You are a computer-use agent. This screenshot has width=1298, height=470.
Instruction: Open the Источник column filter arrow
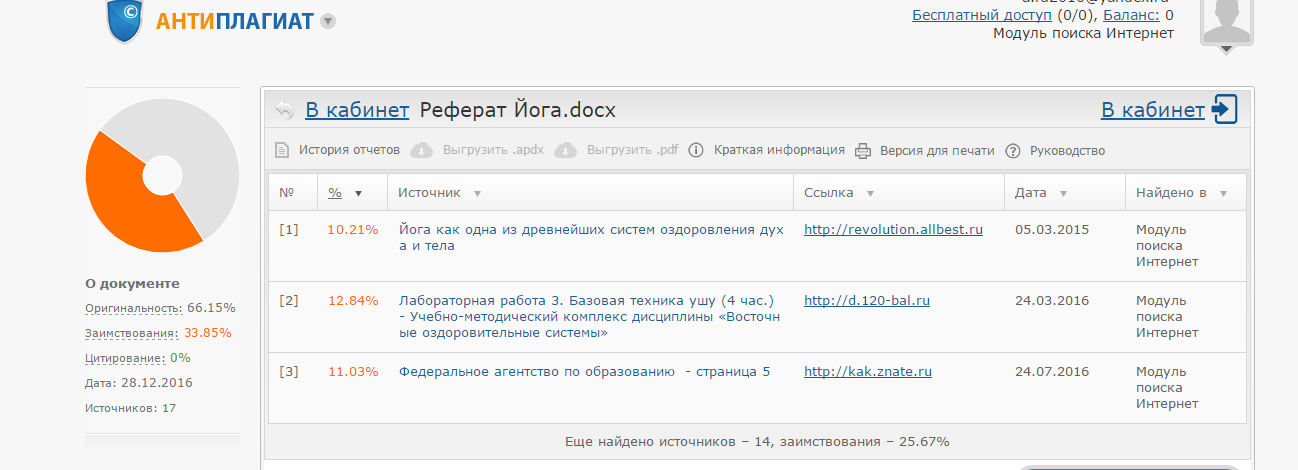pyautogui.click(x=477, y=194)
